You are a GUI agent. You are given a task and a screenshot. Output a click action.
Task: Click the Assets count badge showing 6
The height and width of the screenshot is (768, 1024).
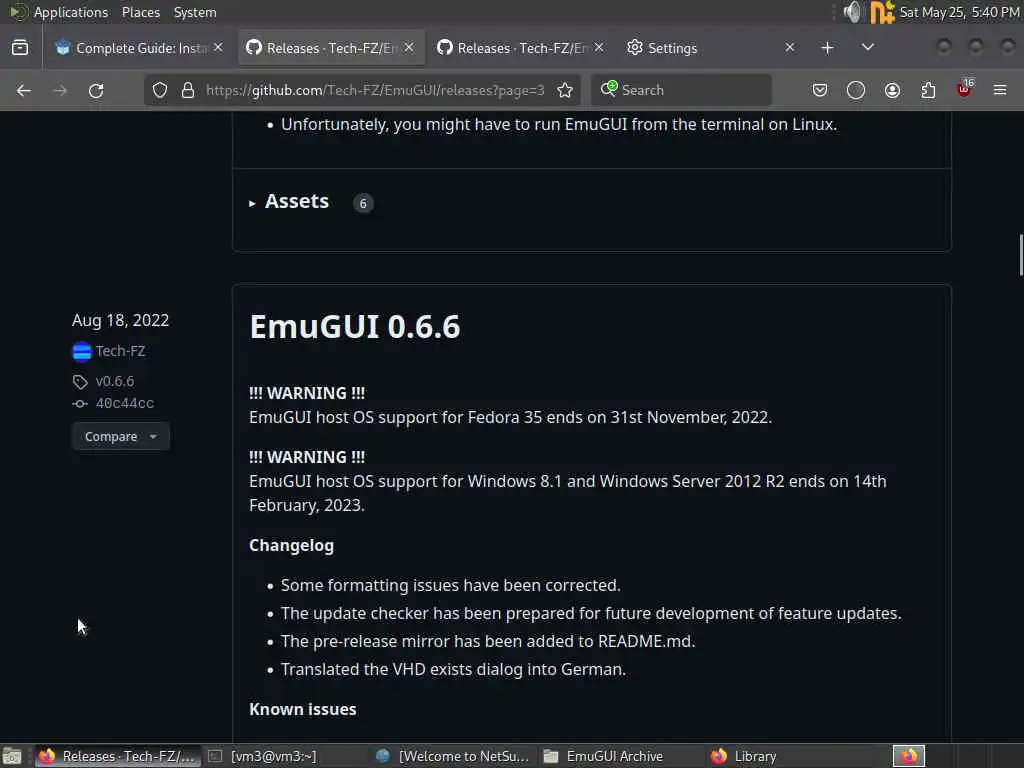point(363,203)
